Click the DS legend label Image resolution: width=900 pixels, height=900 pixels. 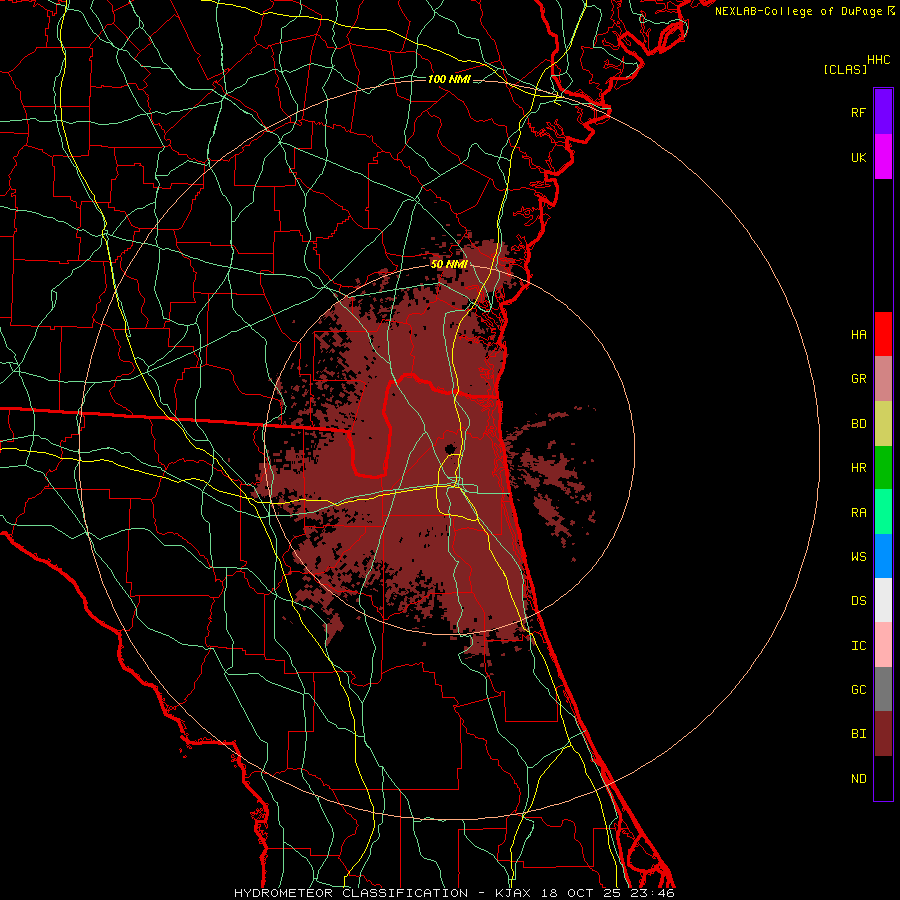coord(858,601)
